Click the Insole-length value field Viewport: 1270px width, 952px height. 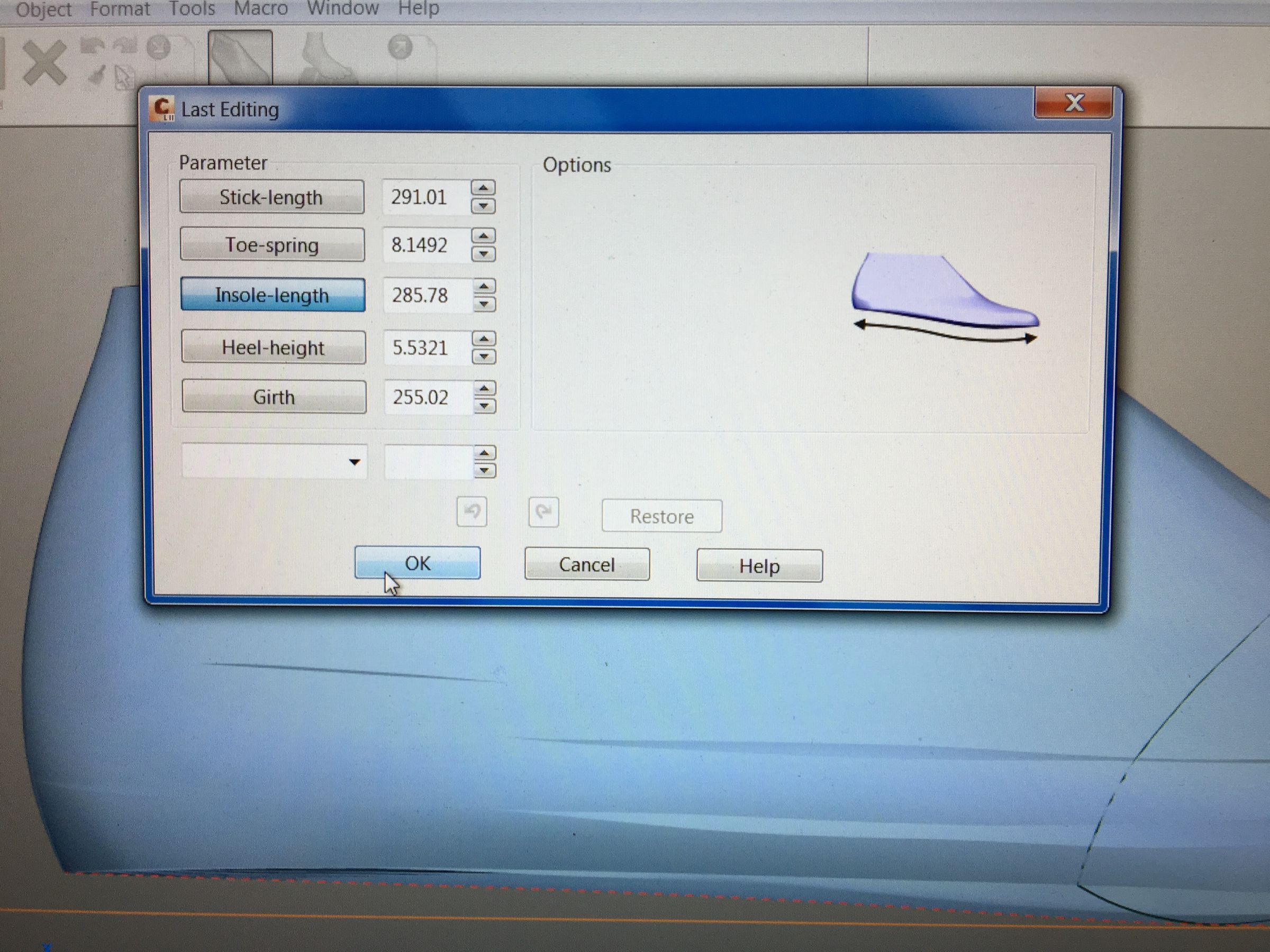pos(425,296)
